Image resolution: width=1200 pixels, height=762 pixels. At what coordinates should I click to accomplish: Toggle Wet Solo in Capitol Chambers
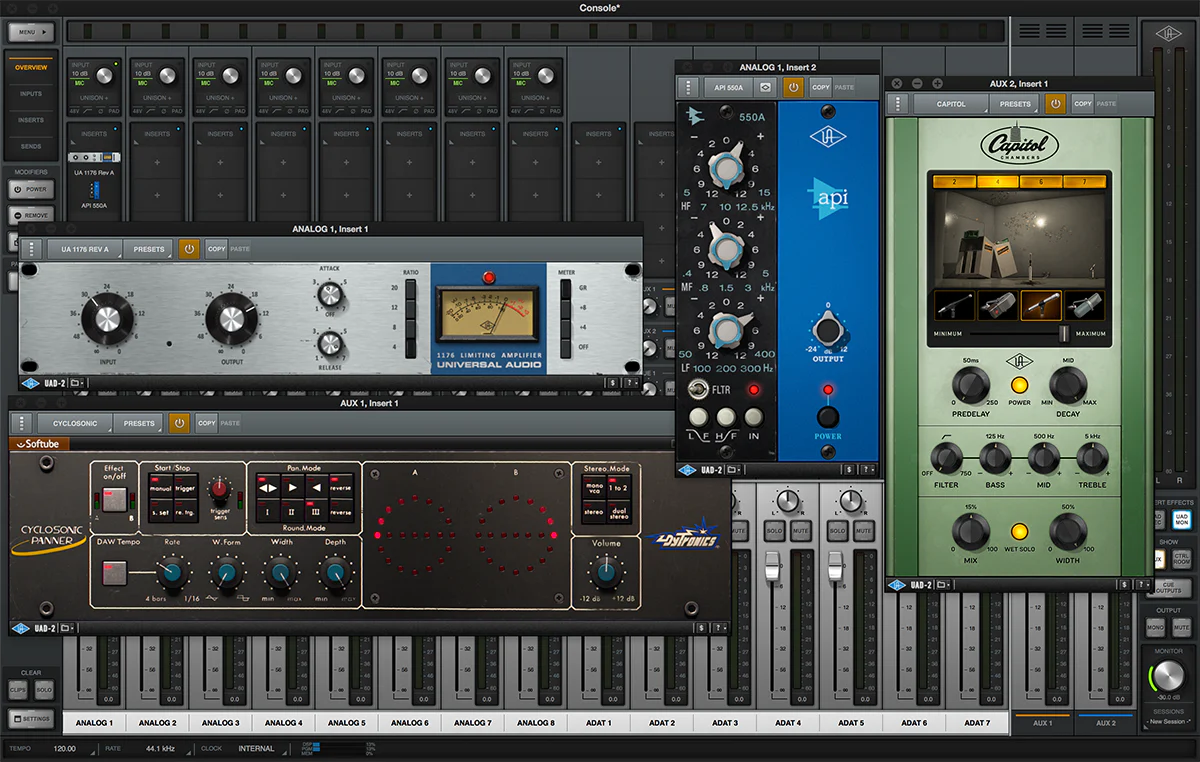click(x=1019, y=532)
